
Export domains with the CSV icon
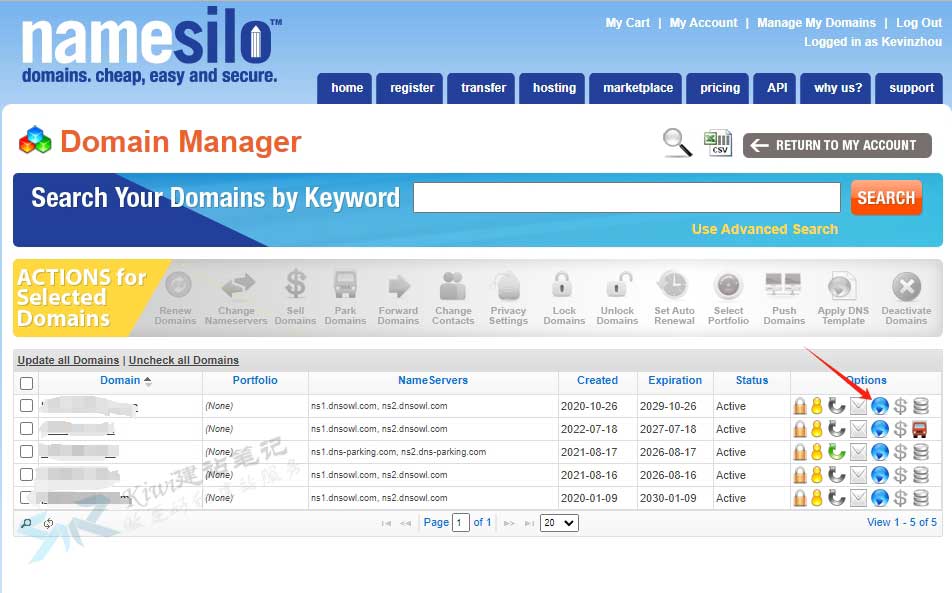point(718,143)
